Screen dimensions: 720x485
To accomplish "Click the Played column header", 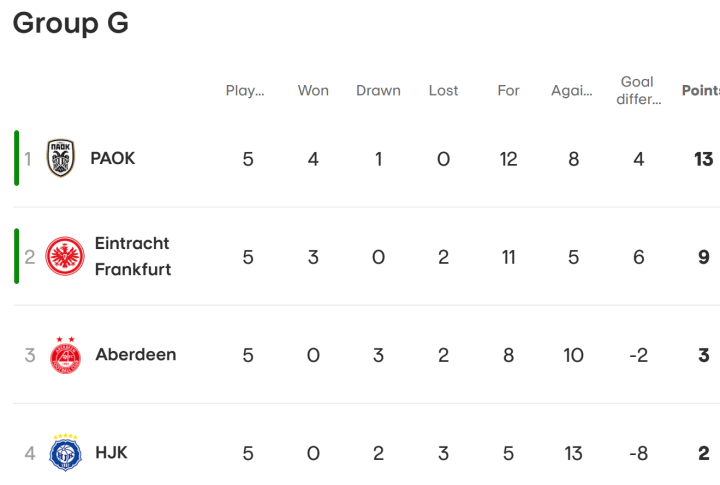I will pyautogui.click(x=245, y=91).
